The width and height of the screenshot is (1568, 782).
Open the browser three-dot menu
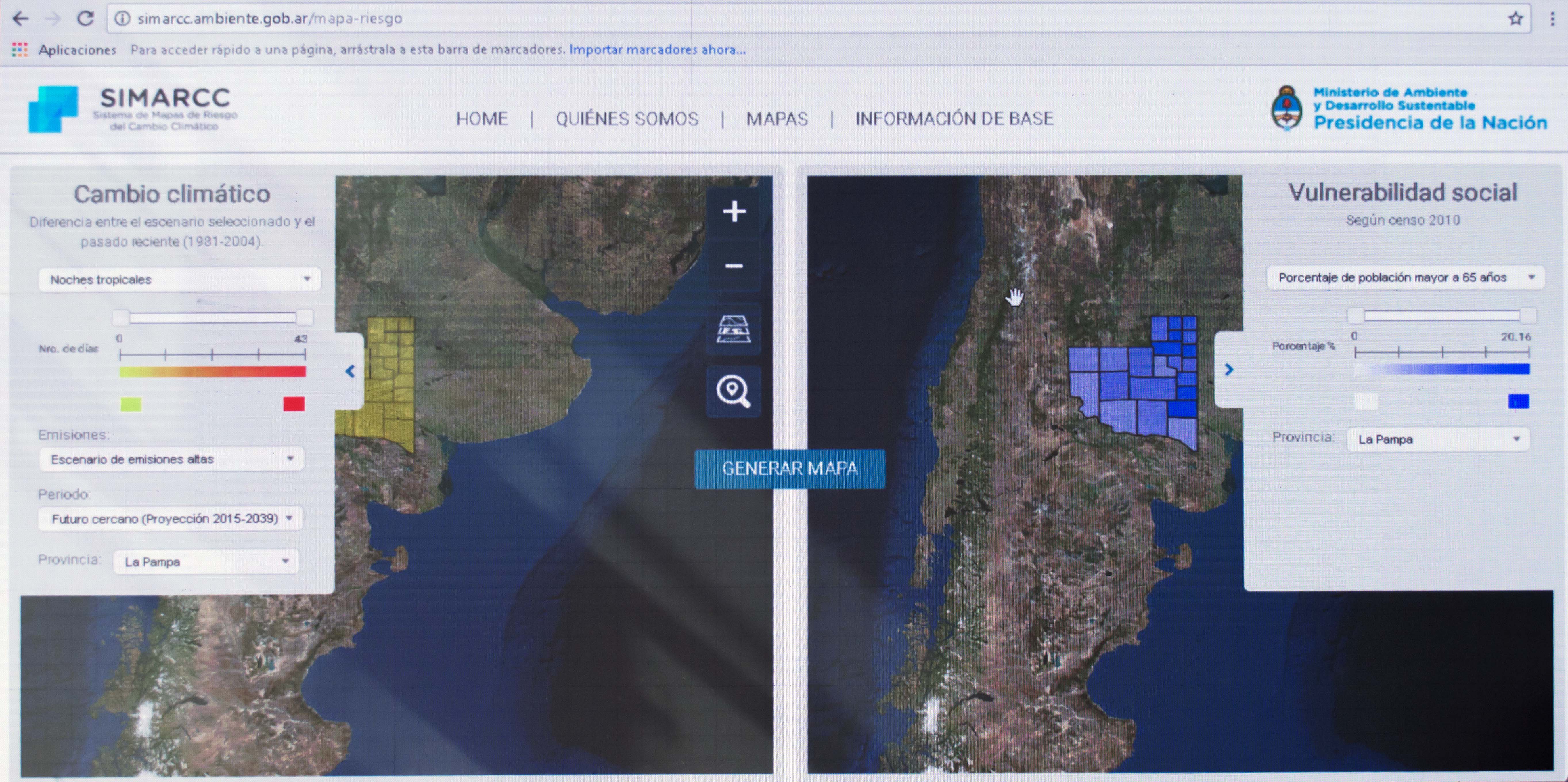[1552, 19]
